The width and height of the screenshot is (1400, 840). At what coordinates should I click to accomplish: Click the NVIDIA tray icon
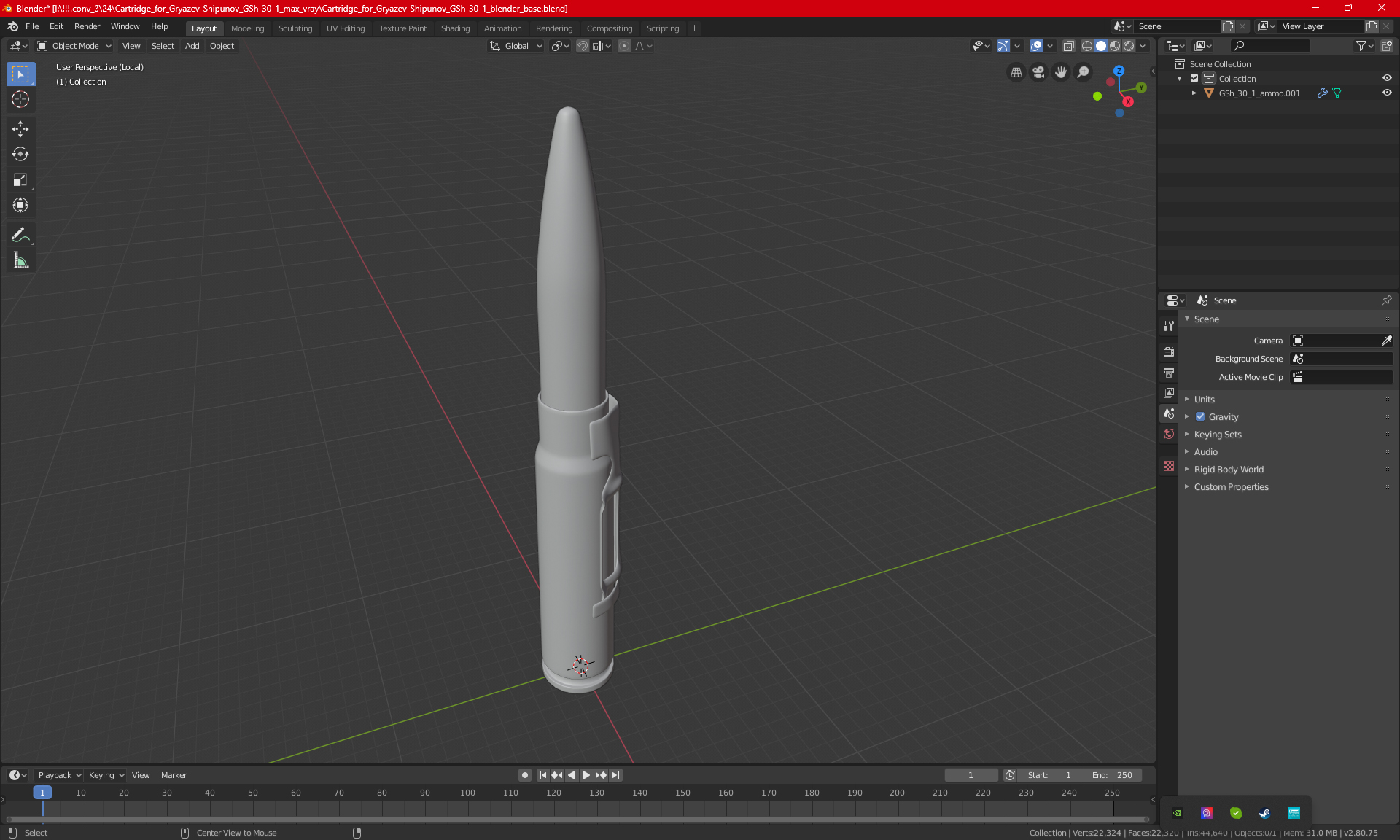[x=1178, y=813]
